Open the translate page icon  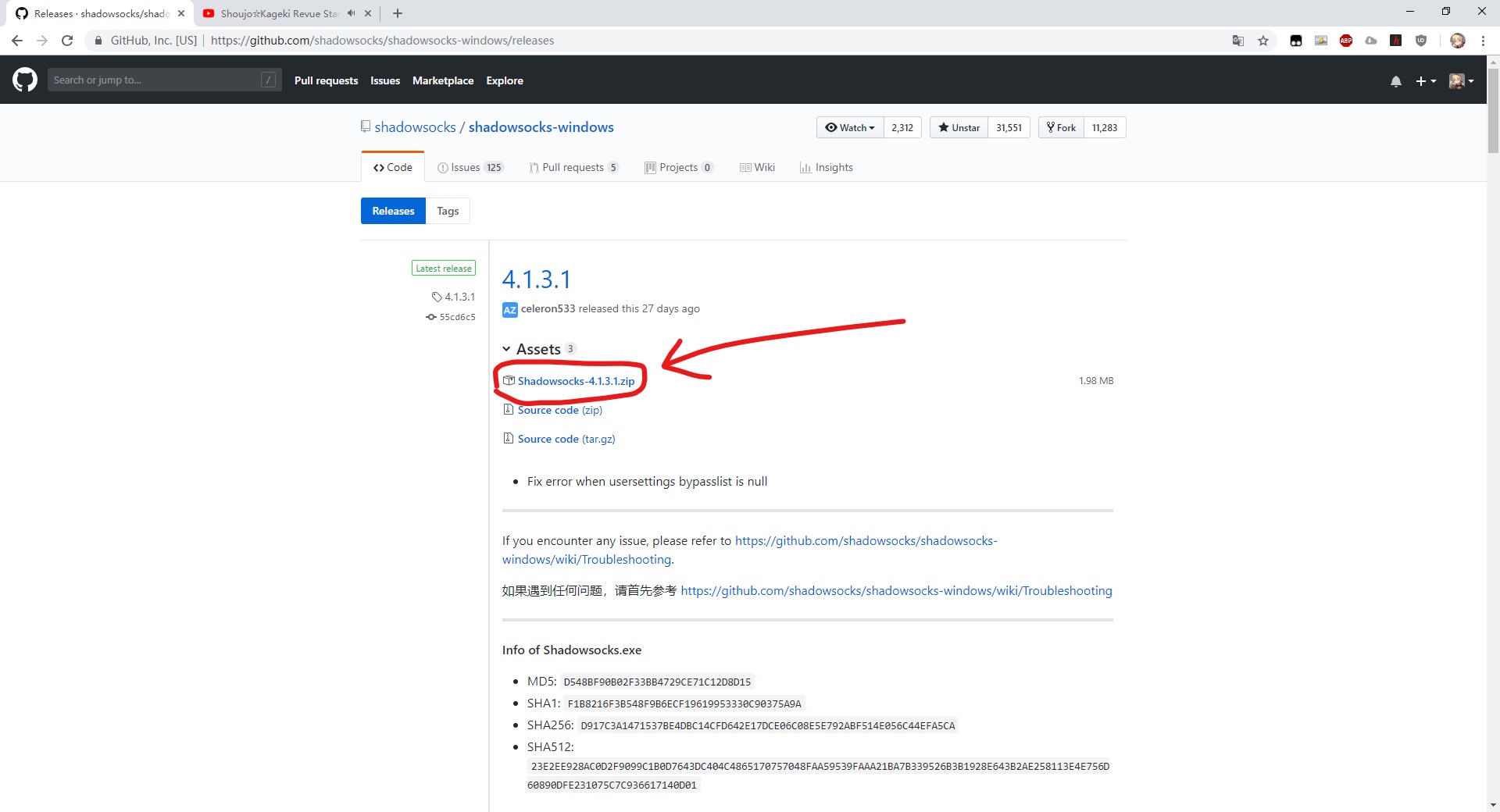click(1238, 41)
